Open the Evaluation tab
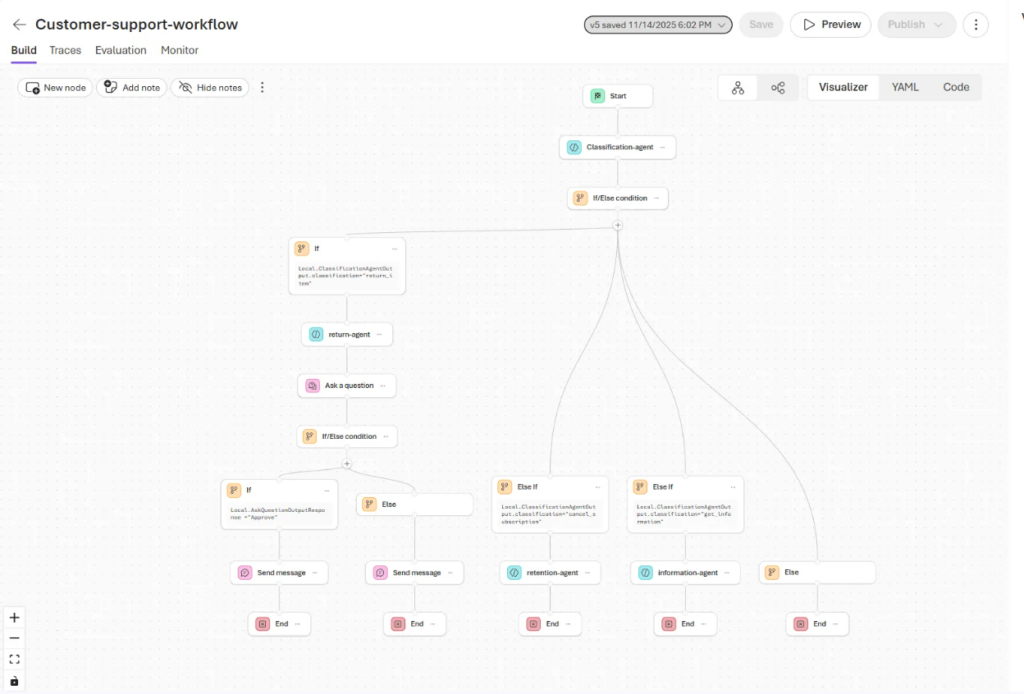 click(121, 50)
